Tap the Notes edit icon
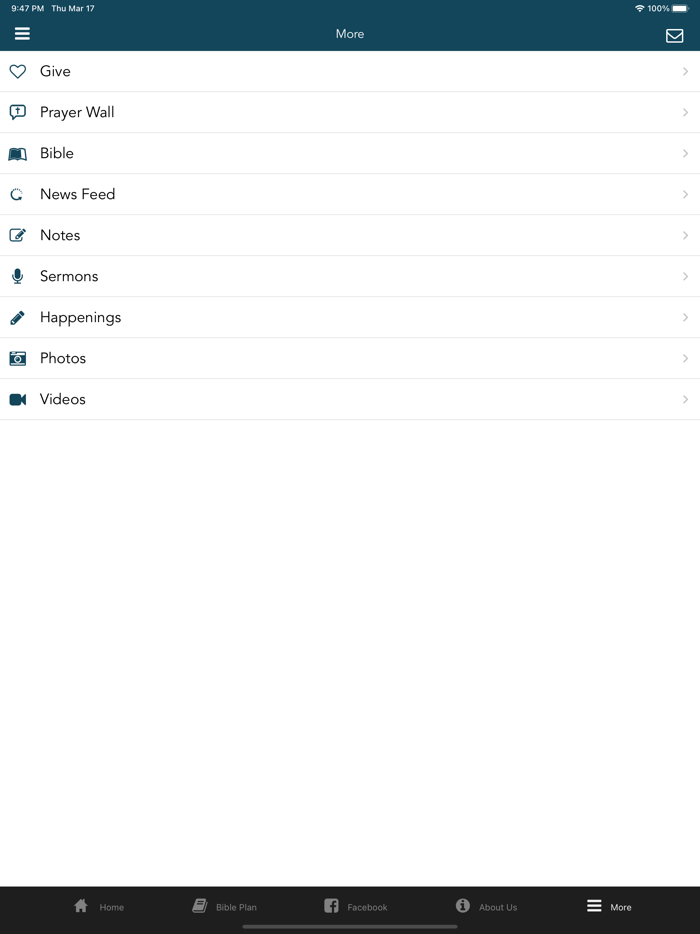 (x=18, y=236)
